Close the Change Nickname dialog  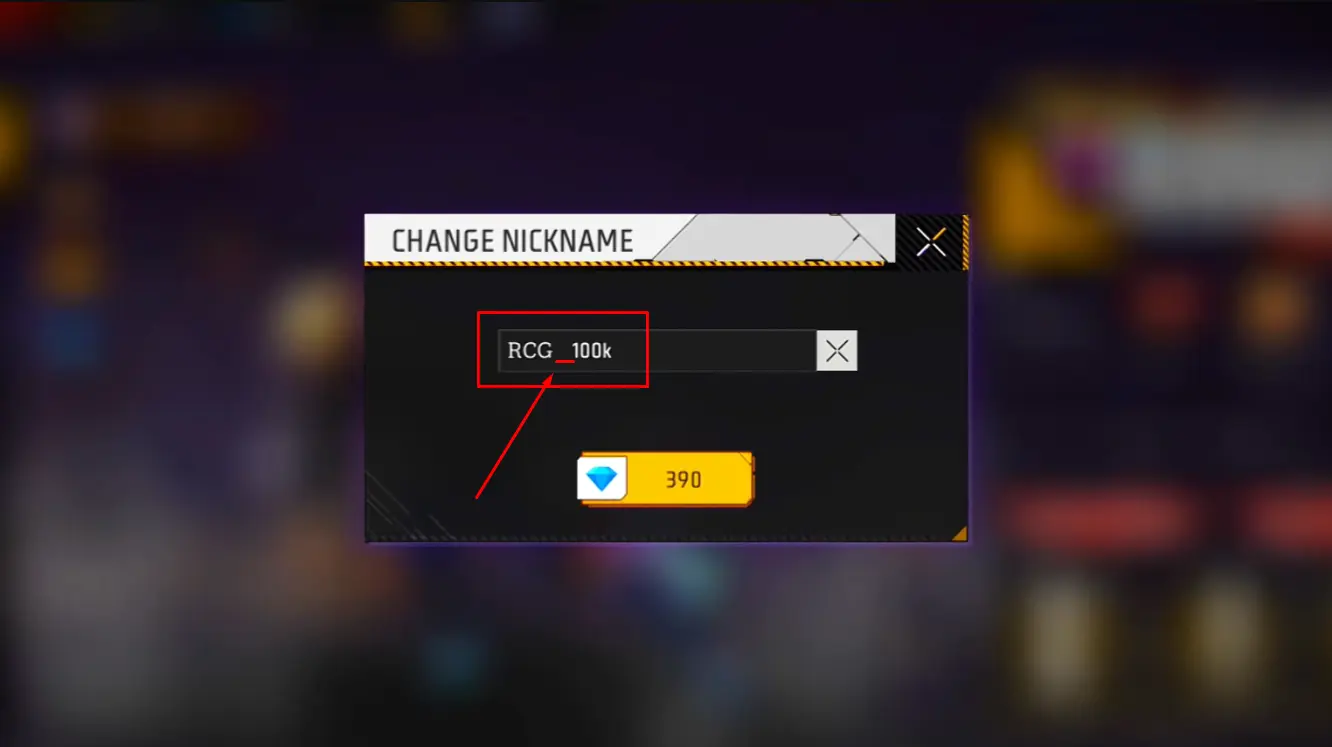tap(931, 241)
